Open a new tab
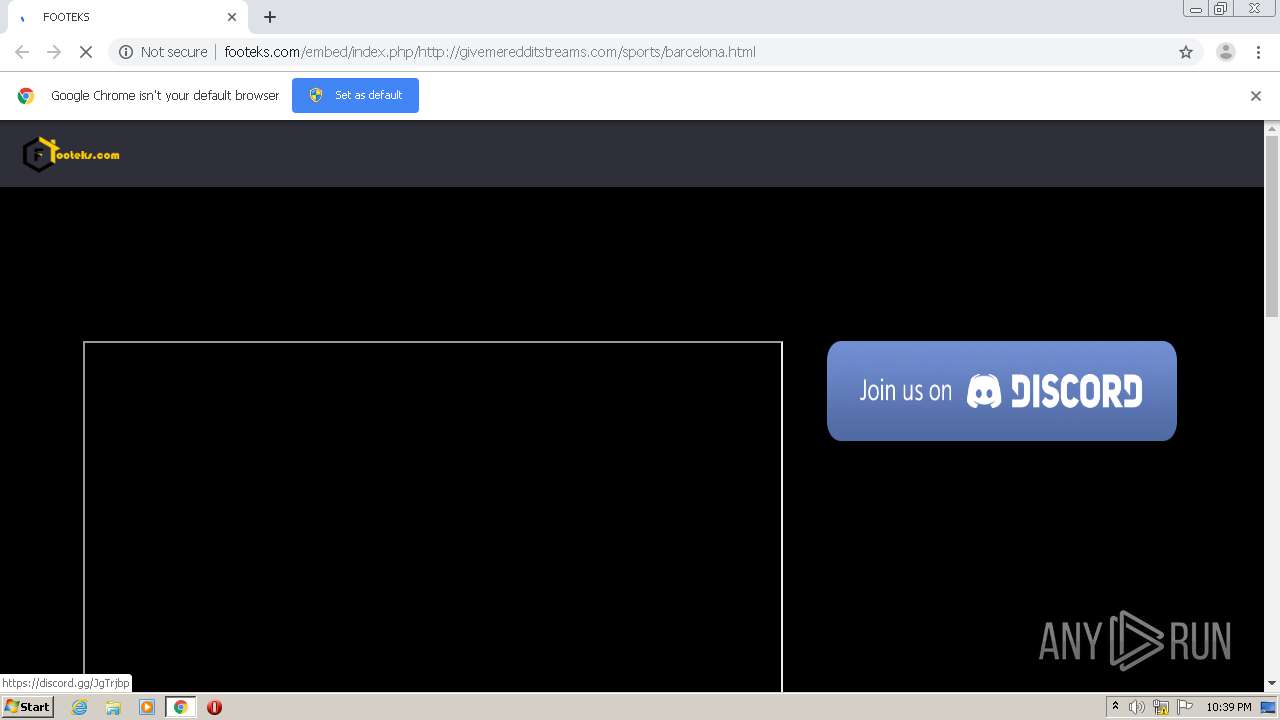This screenshot has height=720, width=1280. pos(270,17)
